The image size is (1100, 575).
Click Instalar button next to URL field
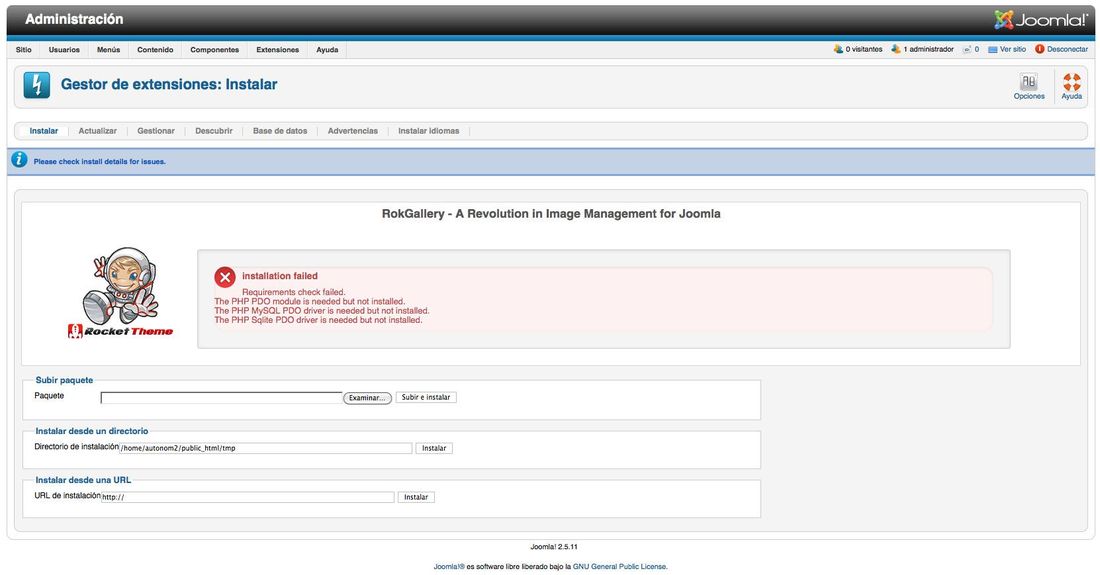(416, 497)
